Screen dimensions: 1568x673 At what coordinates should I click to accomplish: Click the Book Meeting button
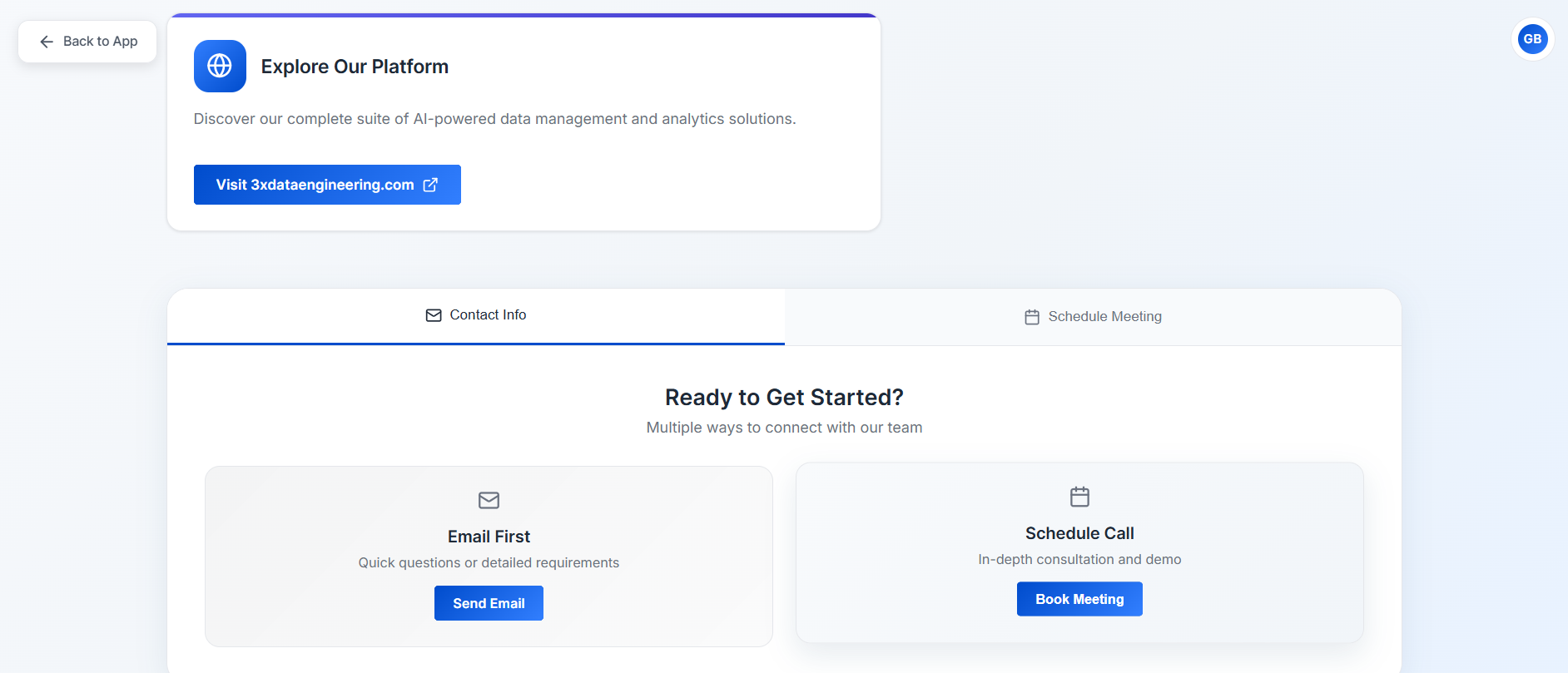(1079, 599)
